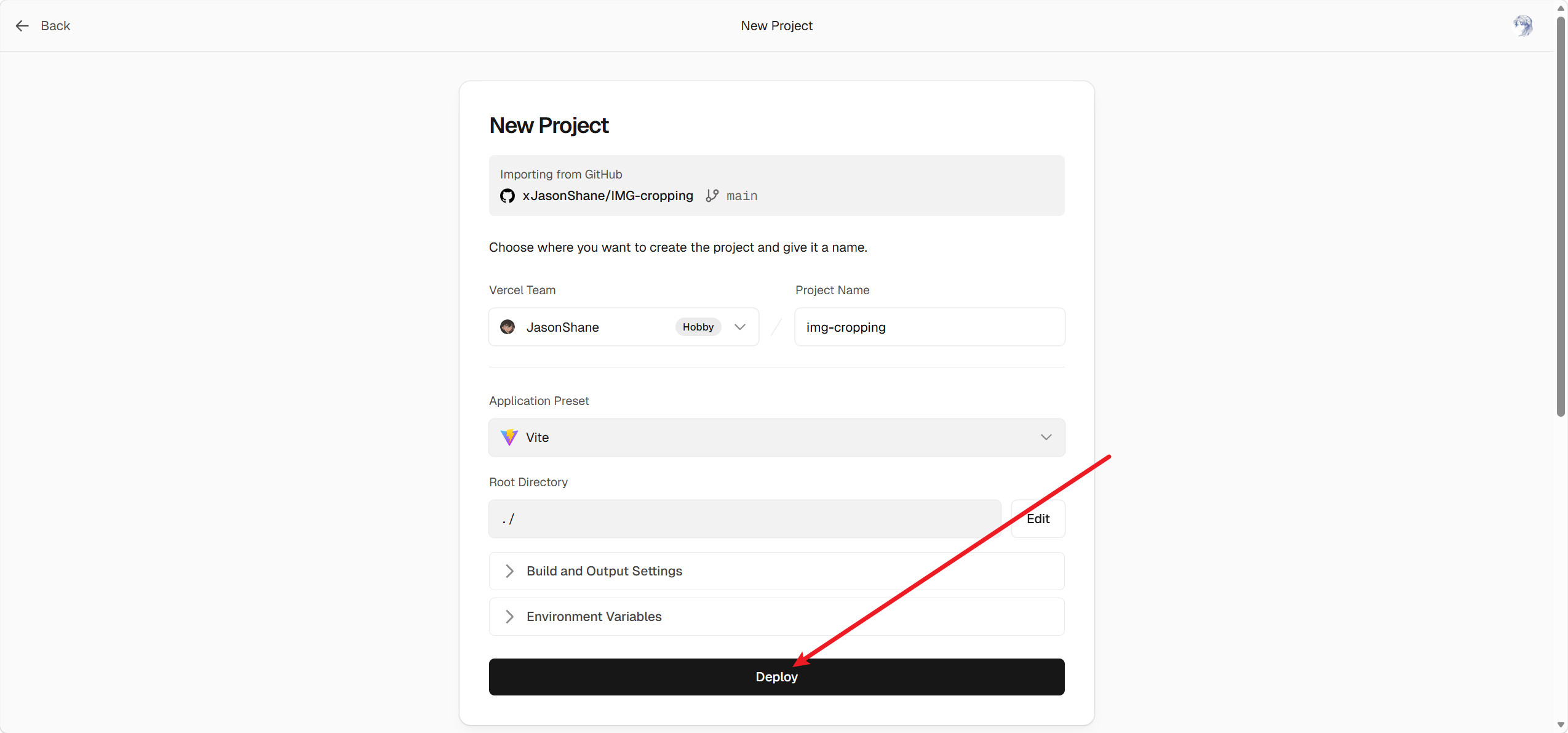Click the JasonShane team avatar
The image size is (1568, 733).
pos(507,327)
